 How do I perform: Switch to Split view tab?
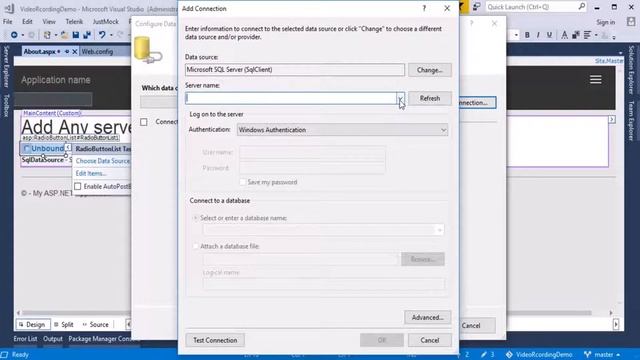(64, 324)
